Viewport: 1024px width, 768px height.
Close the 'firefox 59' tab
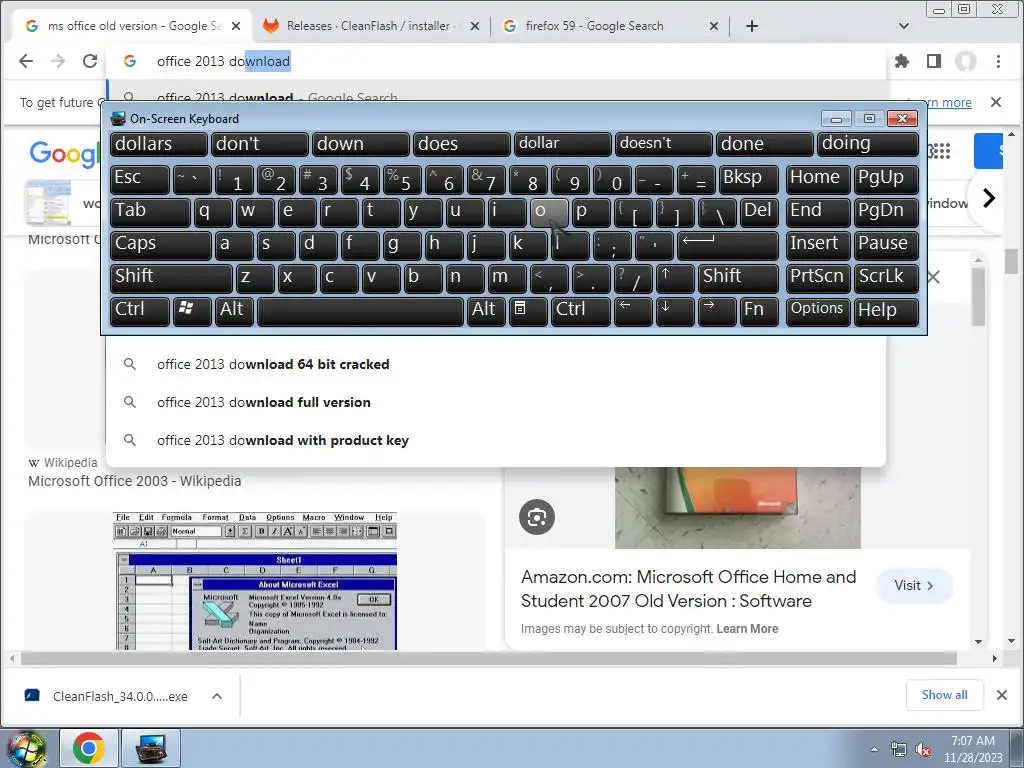click(x=714, y=26)
